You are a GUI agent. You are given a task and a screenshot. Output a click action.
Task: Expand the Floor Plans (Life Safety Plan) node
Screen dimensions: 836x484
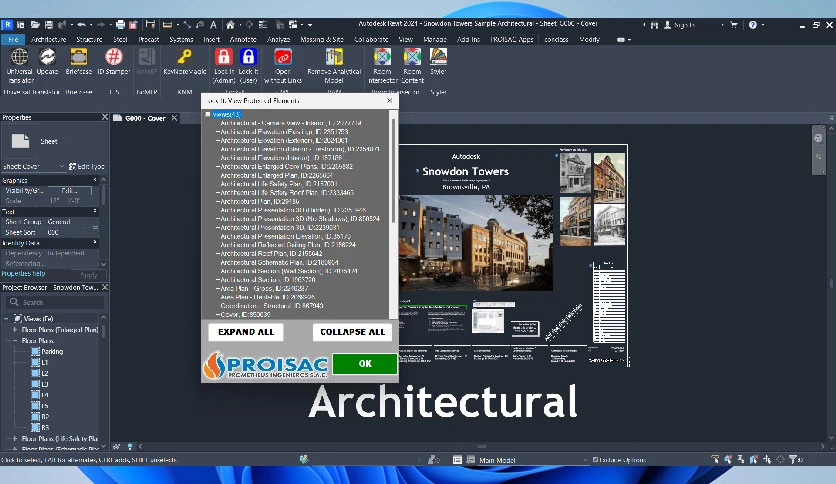pyautogui.click(x=15, y=438)
